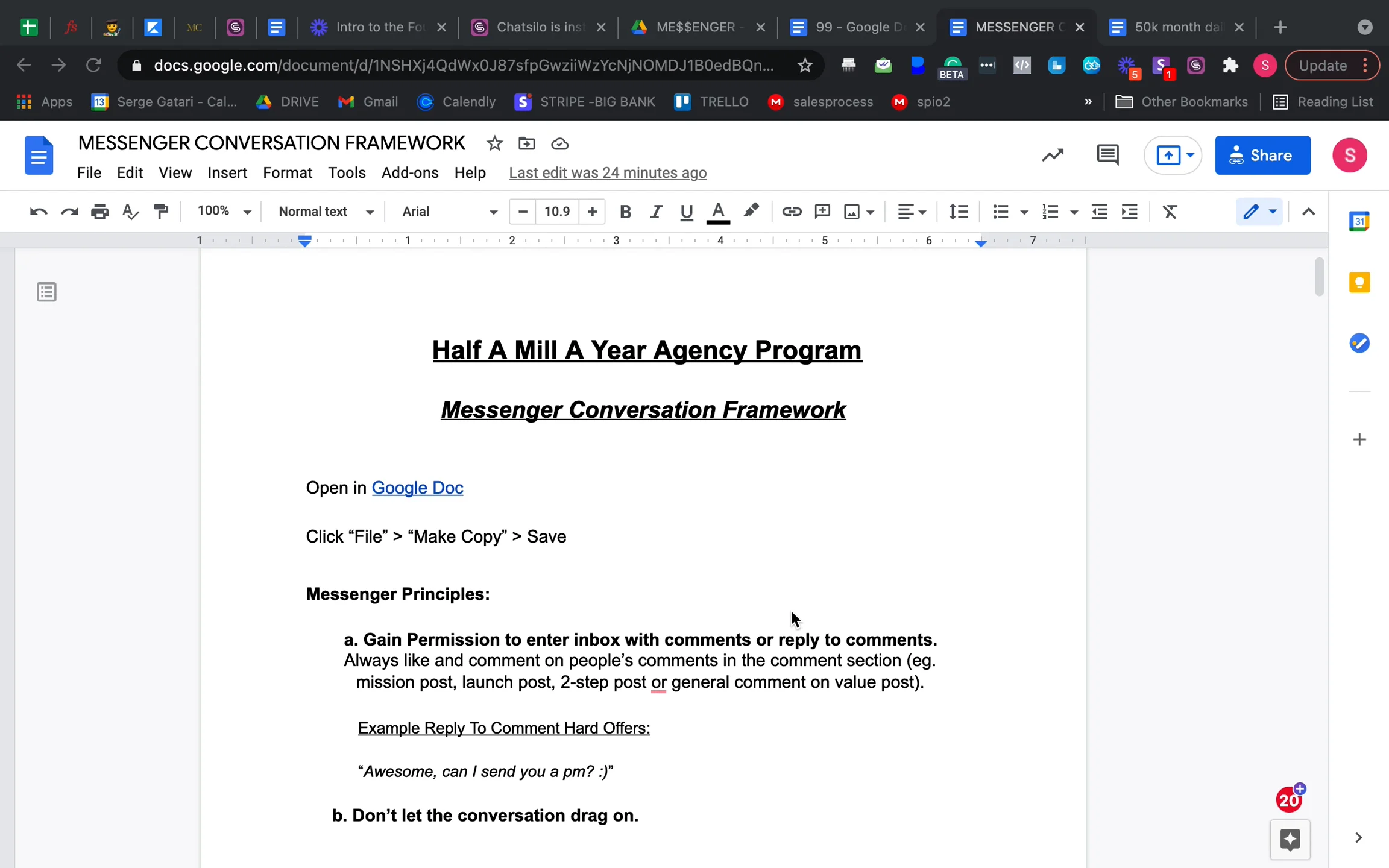The width and height of the screenshot is (1389, 868).
Task: Toggle bold formatting
Action: tap(625, 212)
